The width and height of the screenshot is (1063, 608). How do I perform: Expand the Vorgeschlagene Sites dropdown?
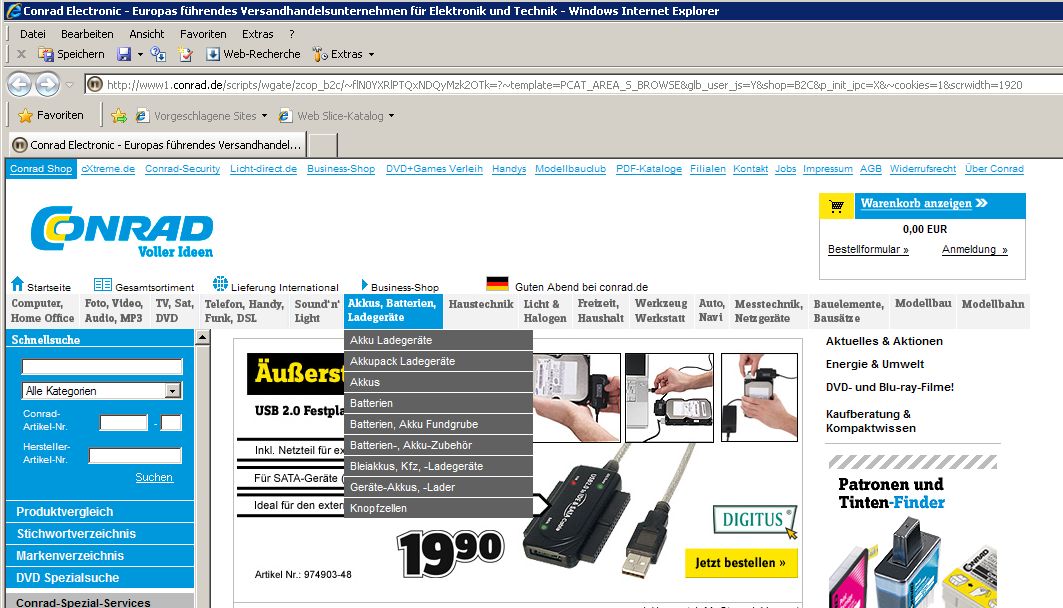click(x=264, y=116)
